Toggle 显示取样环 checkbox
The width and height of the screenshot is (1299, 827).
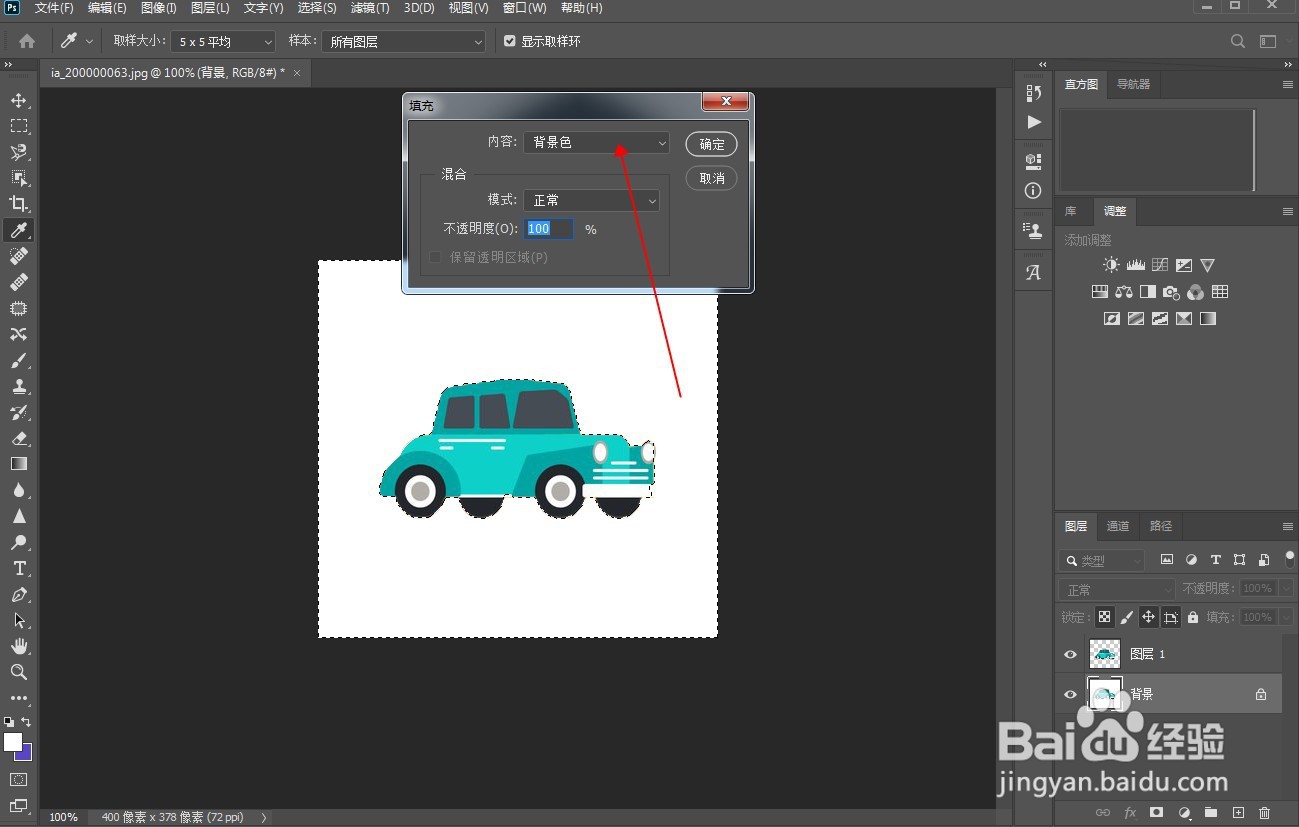[x=510, y=41]
